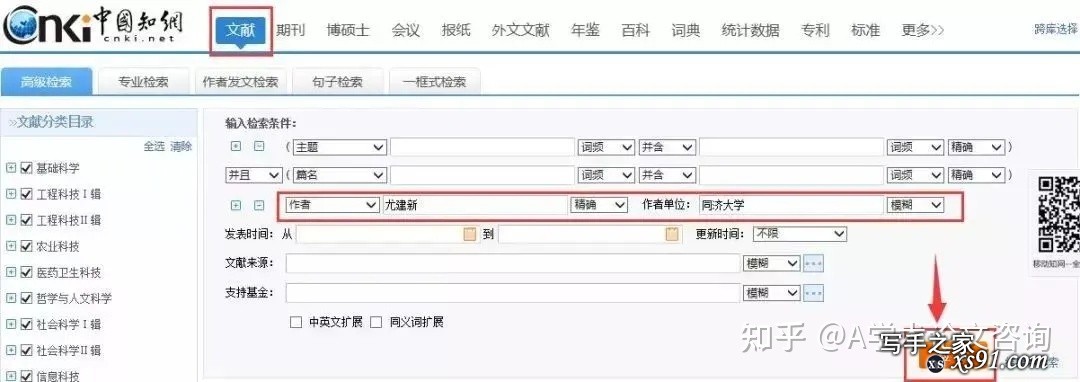The image size is (1080, 382).
Task: Open author 精确 match dropdown
Action: click(x=599, y=205)
